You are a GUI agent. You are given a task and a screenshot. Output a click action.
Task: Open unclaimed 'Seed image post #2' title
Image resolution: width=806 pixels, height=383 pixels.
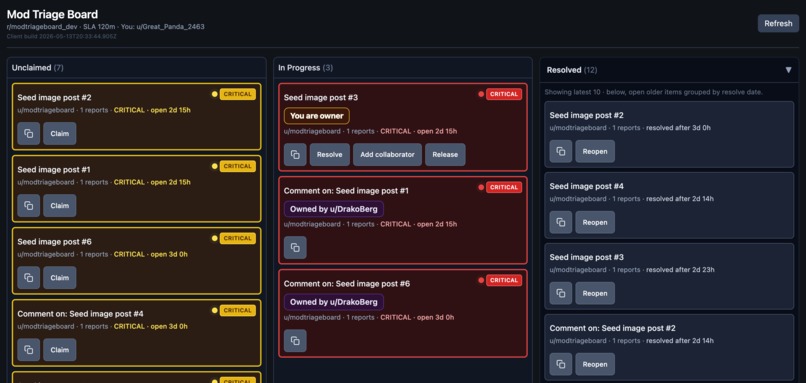(54, 98)
